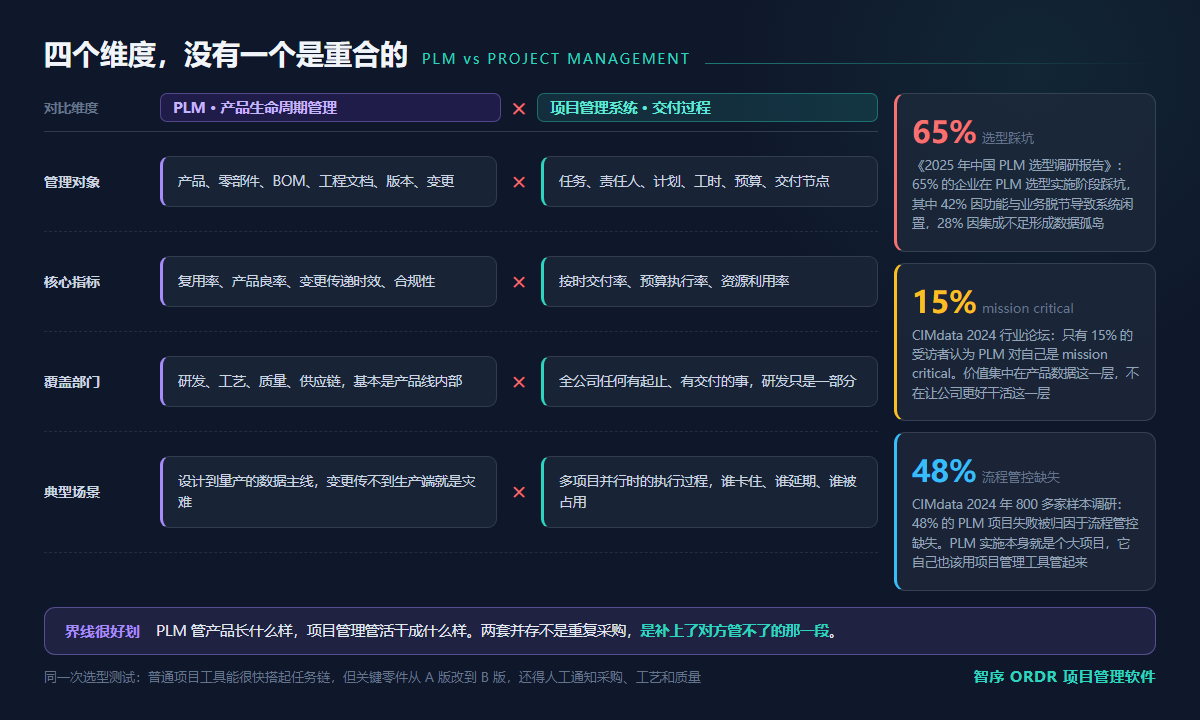This screenshot has width=1200, height=720.
Task: Click the cell '全公司任何有起止、有交付的事'
Action: (x=709, y=381)
